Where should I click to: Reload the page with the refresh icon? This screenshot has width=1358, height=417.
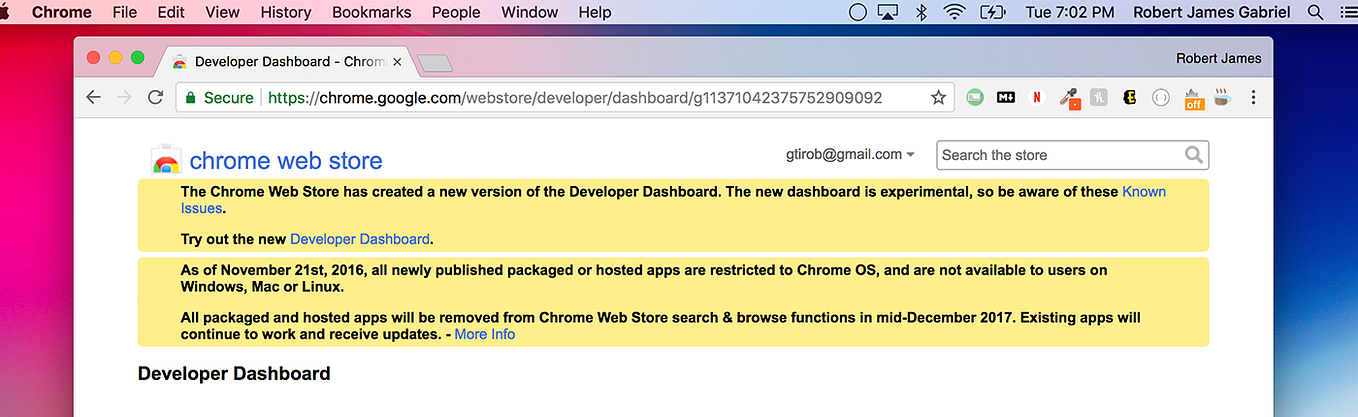[x=155, y=97]
